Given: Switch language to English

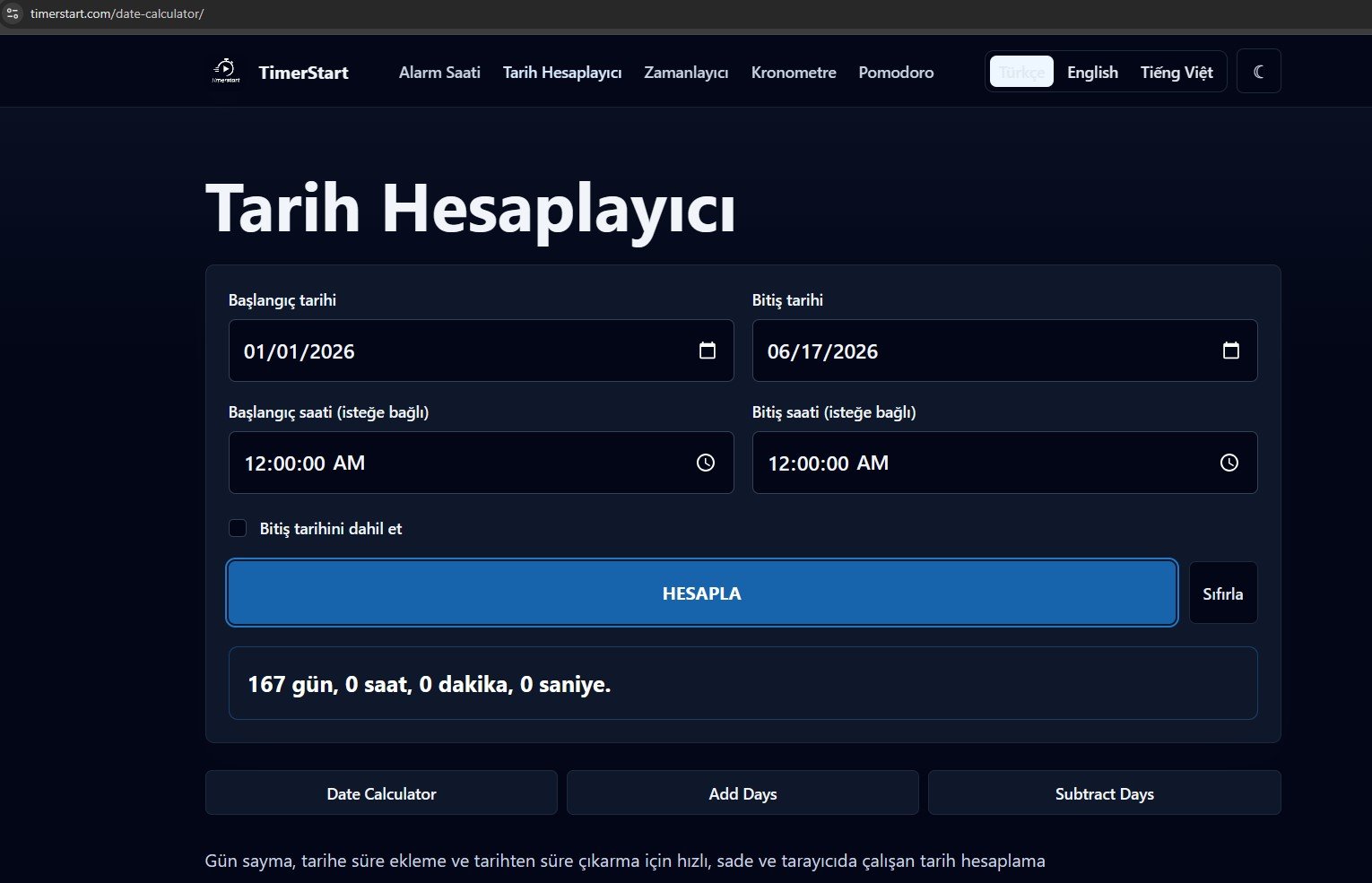Looking at the screenshot, I should coord(1092,72).
